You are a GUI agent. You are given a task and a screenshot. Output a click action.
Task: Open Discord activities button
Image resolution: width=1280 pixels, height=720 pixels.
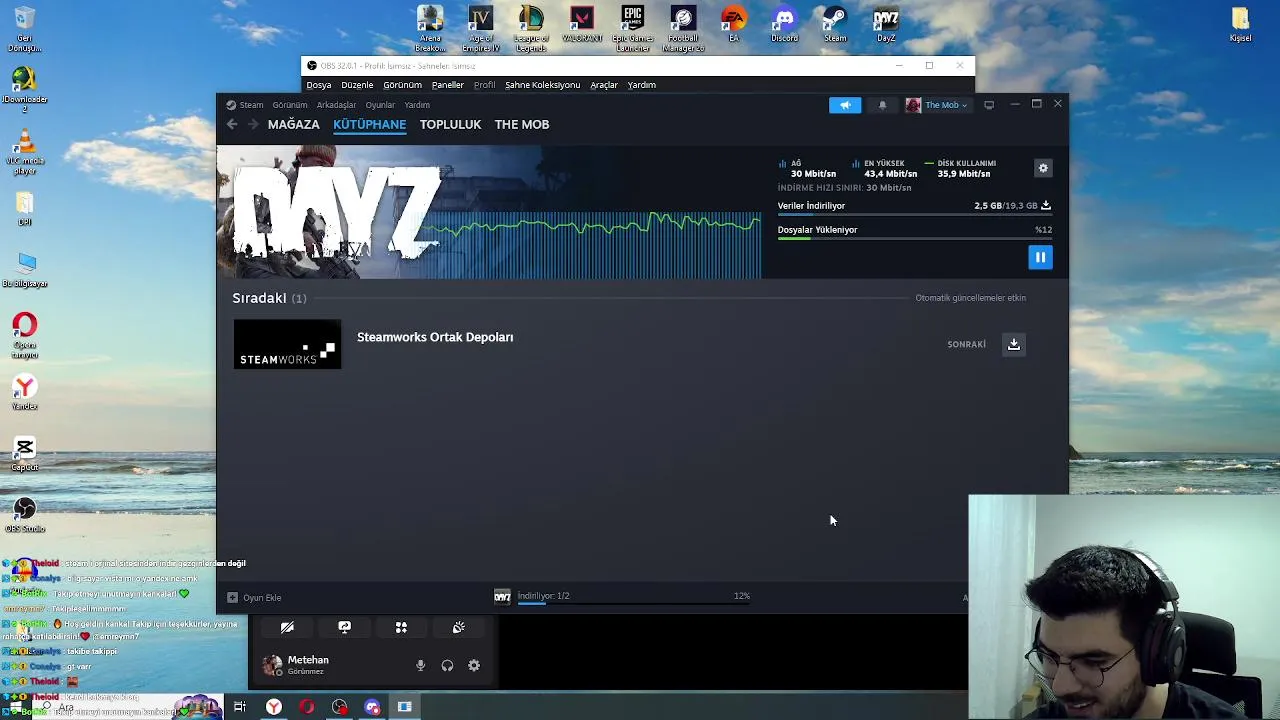click(401, 627)
